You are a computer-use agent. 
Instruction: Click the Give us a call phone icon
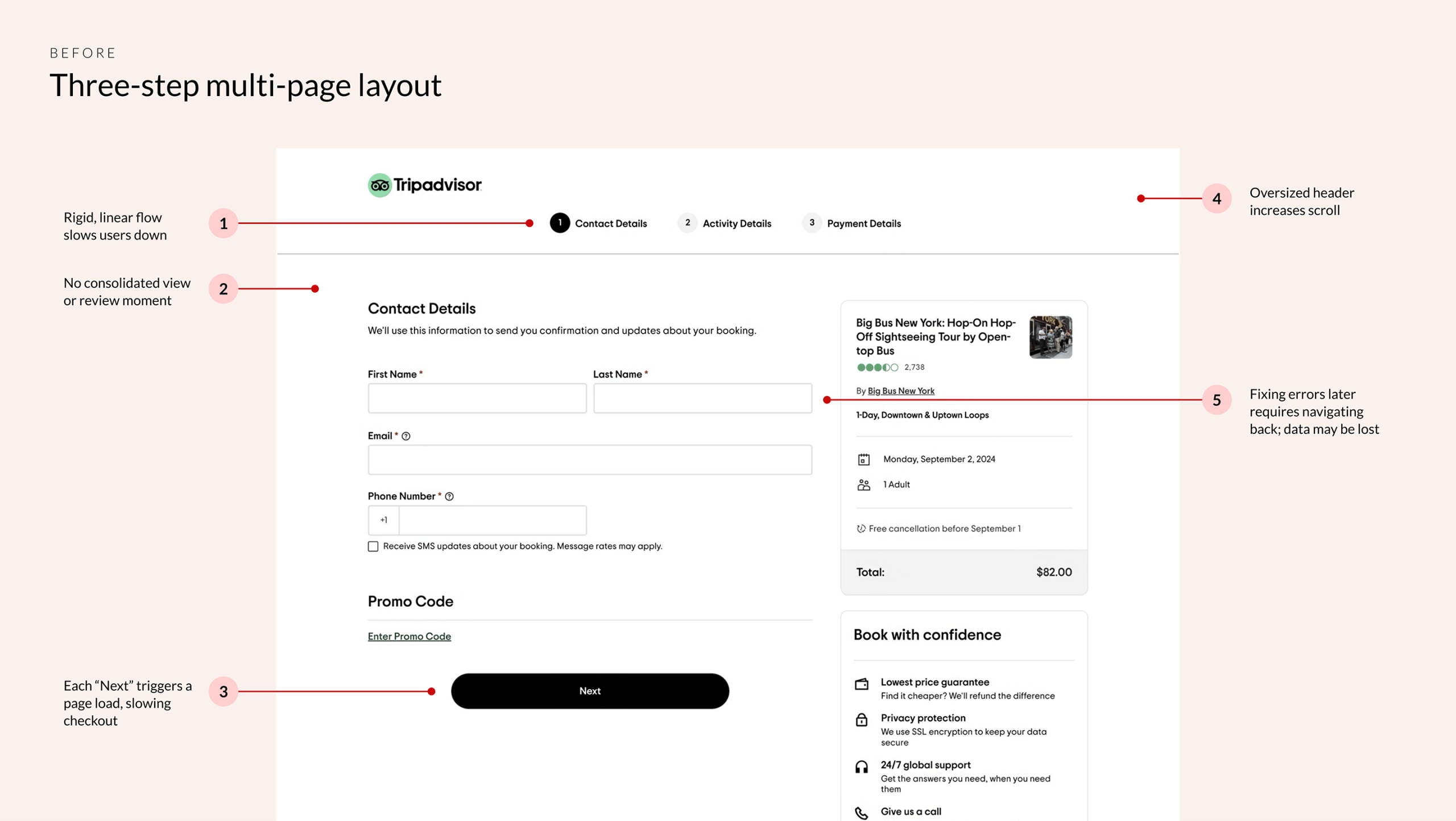coord(862,813)
